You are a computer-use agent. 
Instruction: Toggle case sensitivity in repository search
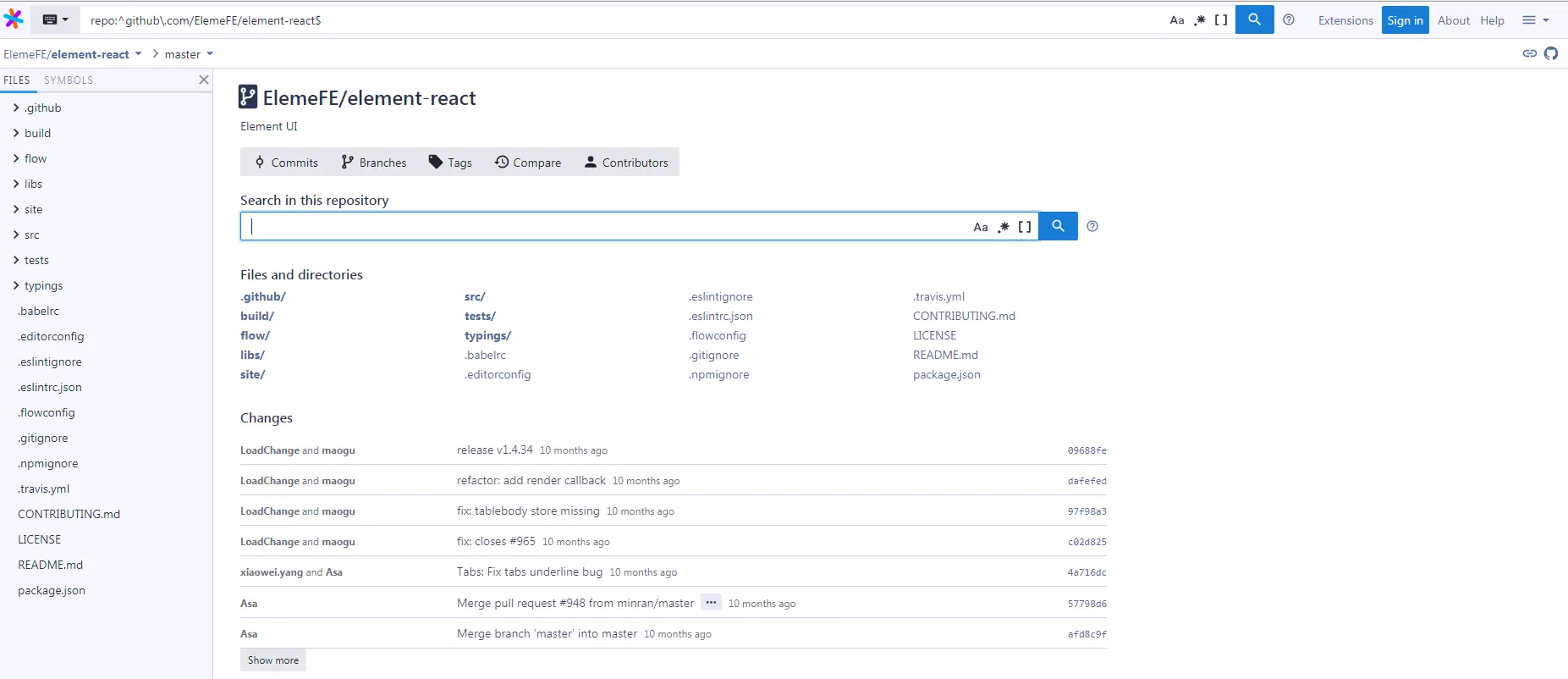(x=980, y=227)
